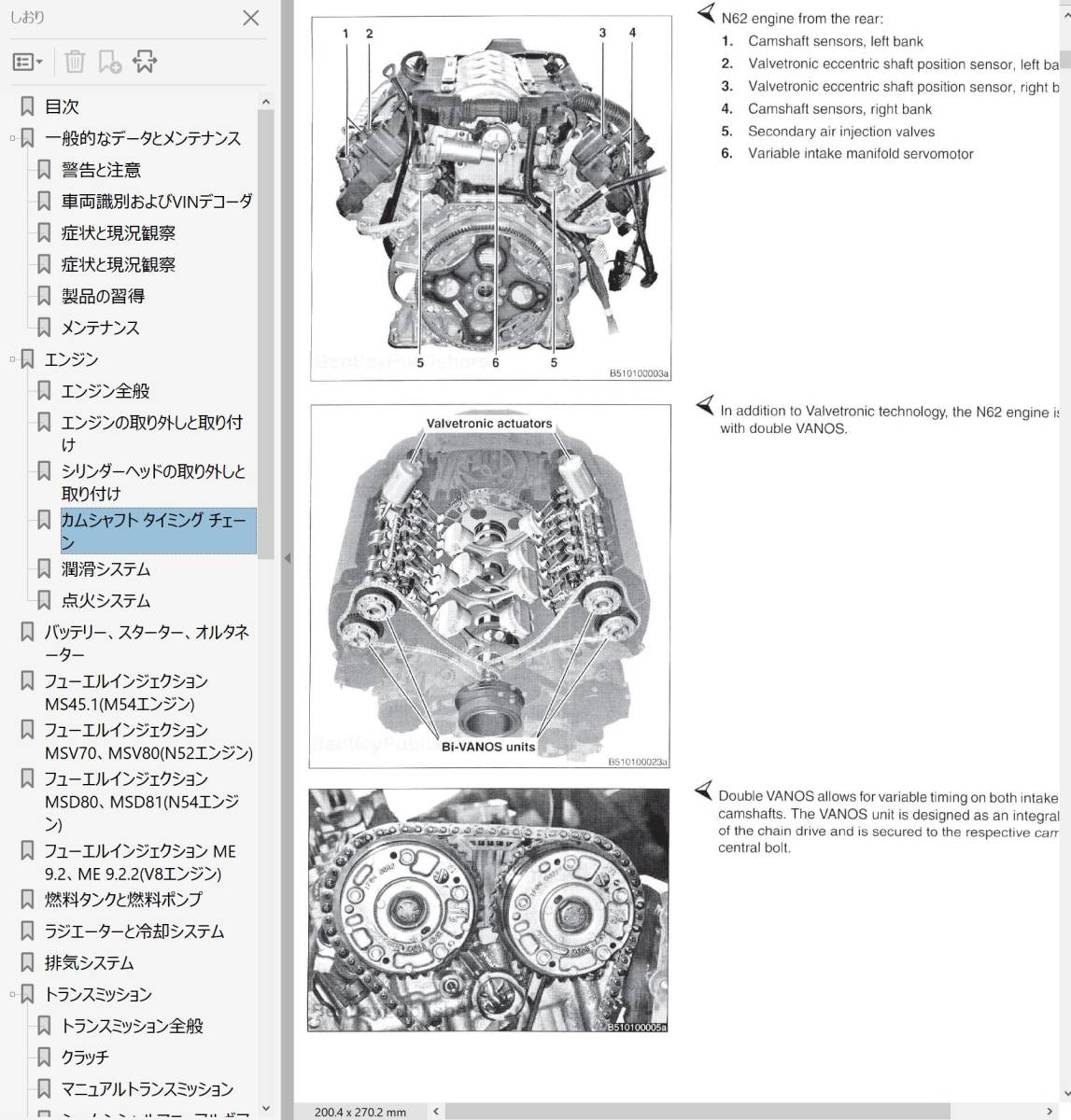Open the ラジエーターと冷却システム bookmark
The width and height of the screenshot is (1071, 1120).
pos(134,931)
